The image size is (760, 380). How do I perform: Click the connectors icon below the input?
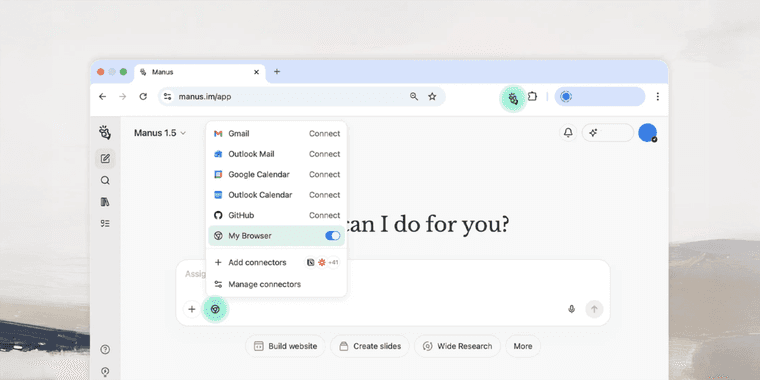pos(216,309)
